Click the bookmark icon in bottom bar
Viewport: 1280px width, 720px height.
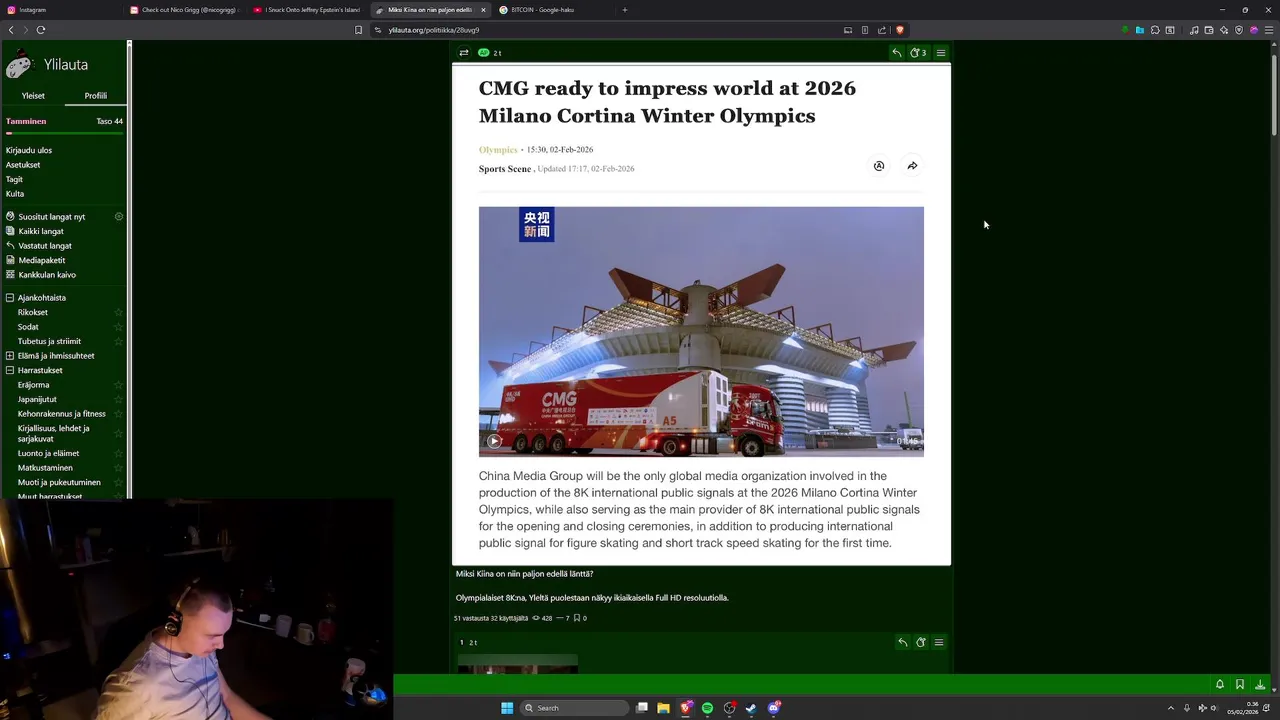click(x=1240, y=685)
